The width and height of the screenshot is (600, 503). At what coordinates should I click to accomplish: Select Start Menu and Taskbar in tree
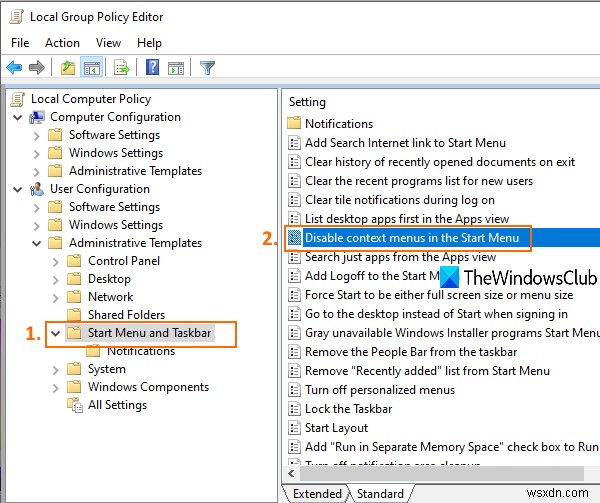click(149, 333)
